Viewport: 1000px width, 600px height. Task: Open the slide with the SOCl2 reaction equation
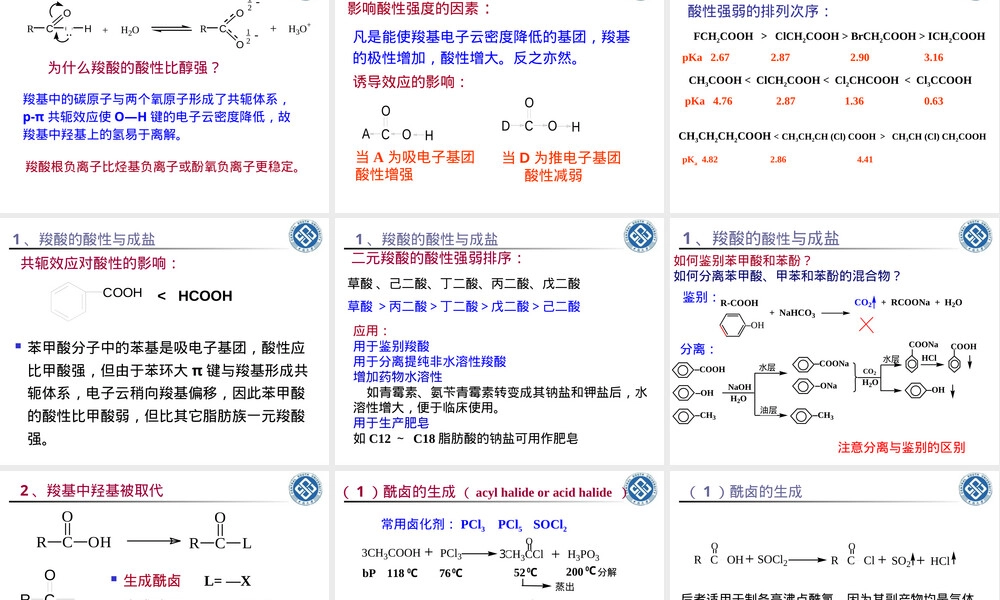(x=834, y=535)
